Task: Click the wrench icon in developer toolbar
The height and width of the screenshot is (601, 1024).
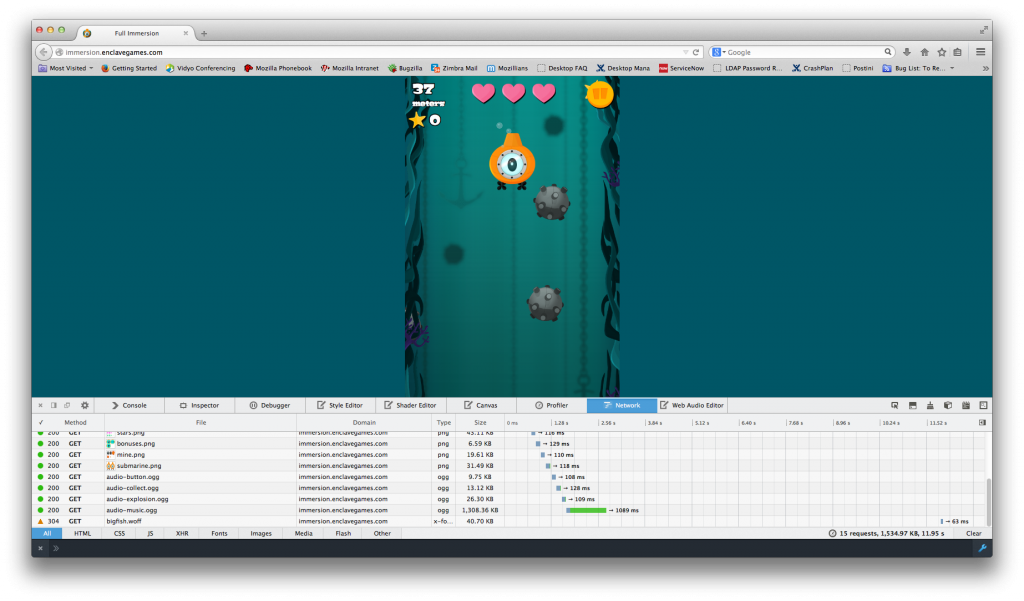Action: 982,548
